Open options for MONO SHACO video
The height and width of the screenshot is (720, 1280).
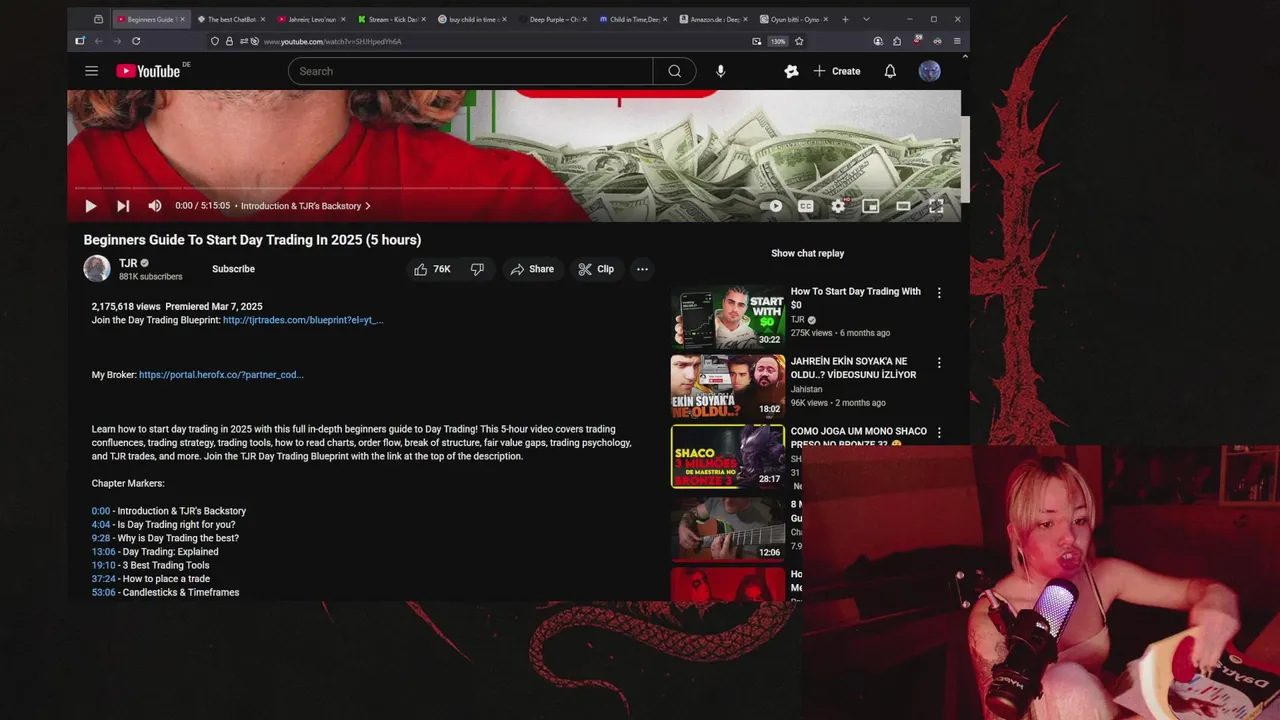click(x=939, y=433)
